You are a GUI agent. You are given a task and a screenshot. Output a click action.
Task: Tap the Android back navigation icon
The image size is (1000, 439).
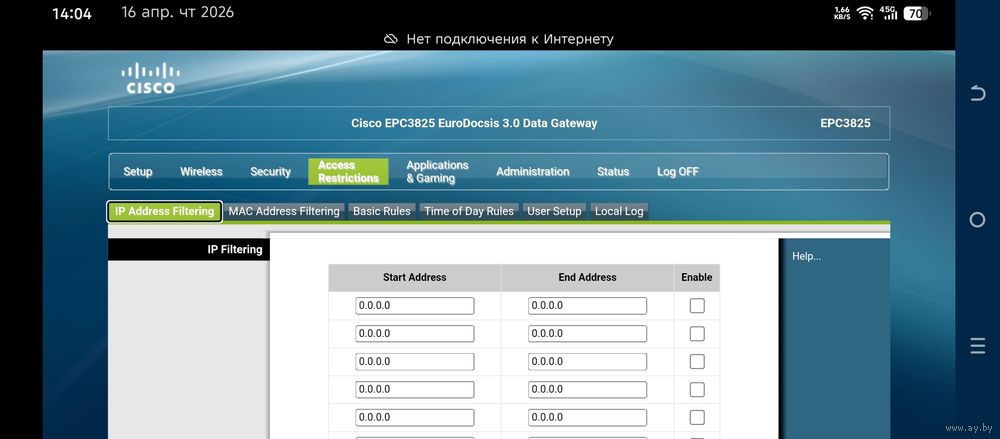pos(978,93)
